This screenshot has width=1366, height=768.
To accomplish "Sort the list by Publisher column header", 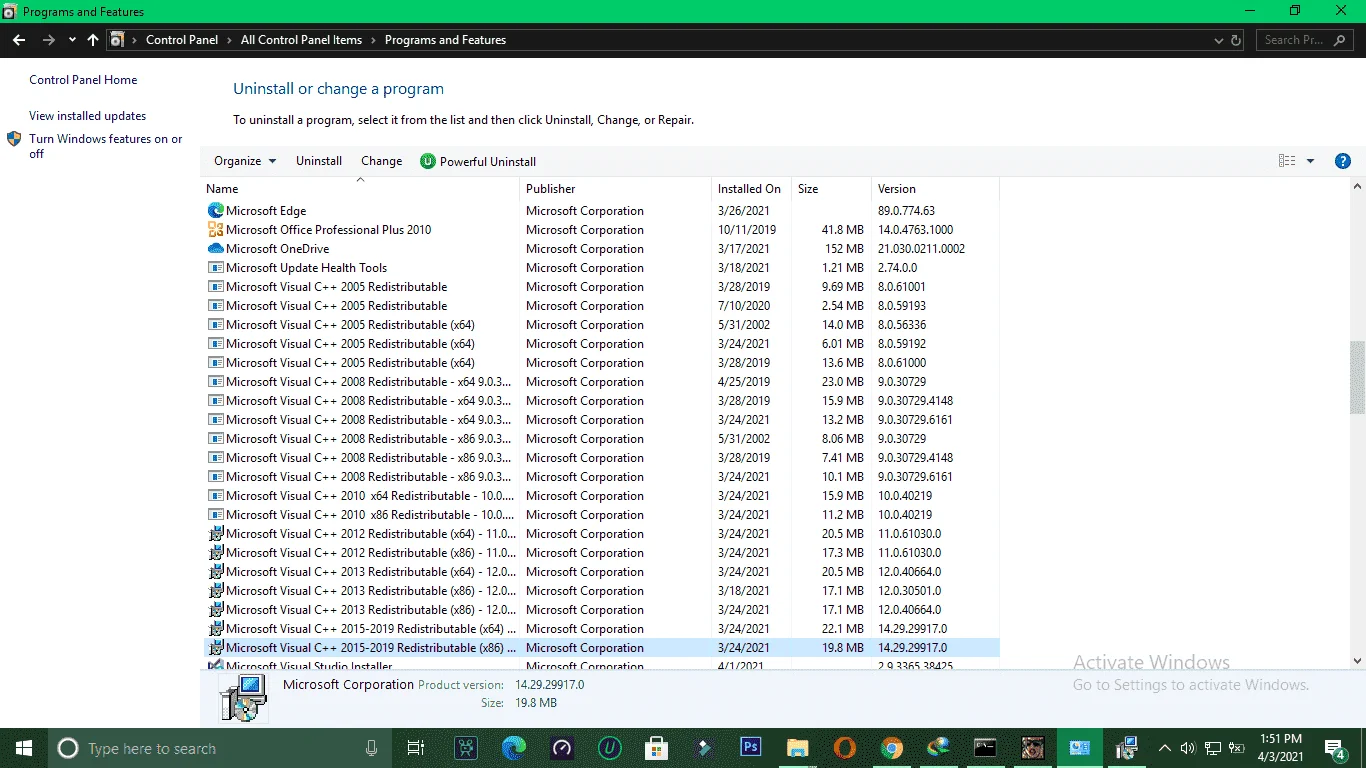I will (615, 189).
